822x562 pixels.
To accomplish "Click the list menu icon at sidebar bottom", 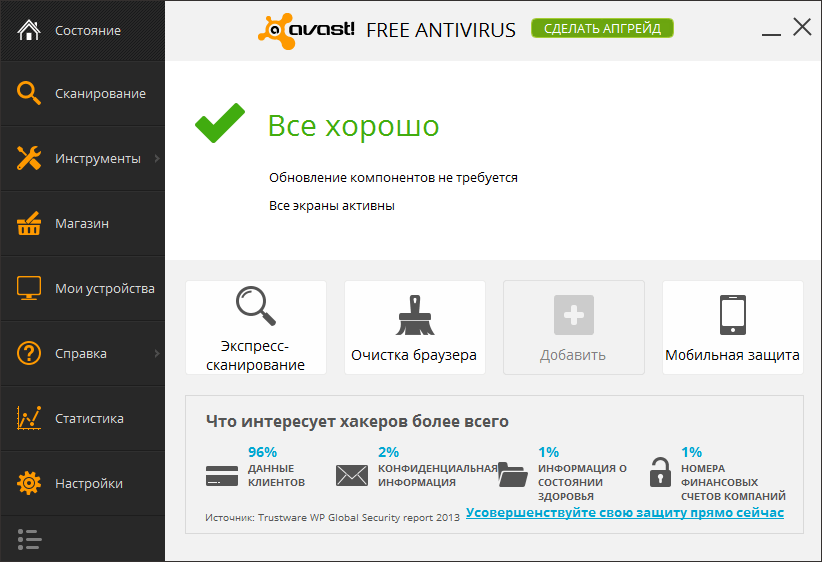I will 29,539.
